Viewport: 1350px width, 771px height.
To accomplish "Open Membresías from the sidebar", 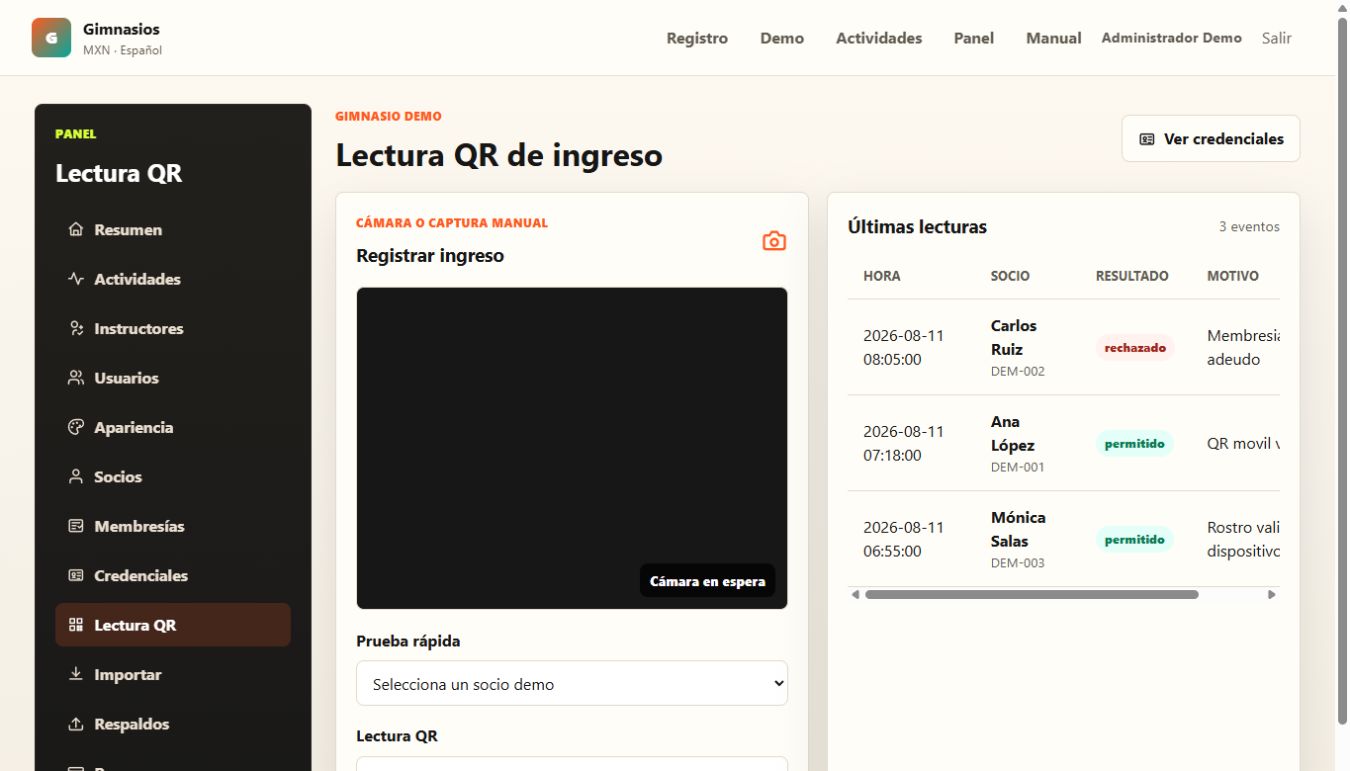I will (x=173, y=526).
